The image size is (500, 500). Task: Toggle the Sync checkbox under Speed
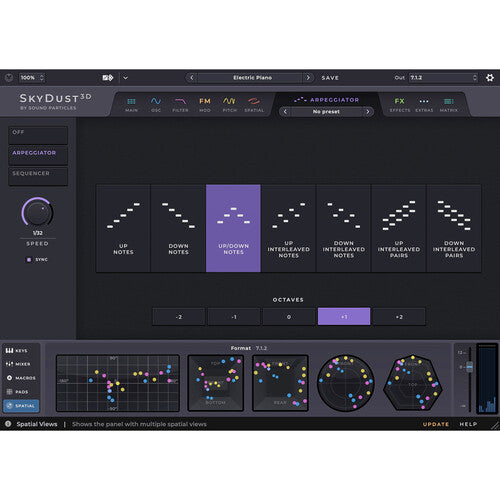[29, 259]
